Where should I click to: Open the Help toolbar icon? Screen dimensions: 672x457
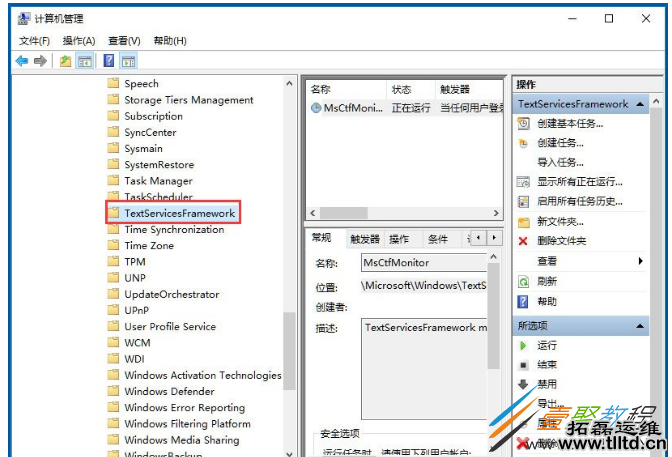tap(109, 61)
